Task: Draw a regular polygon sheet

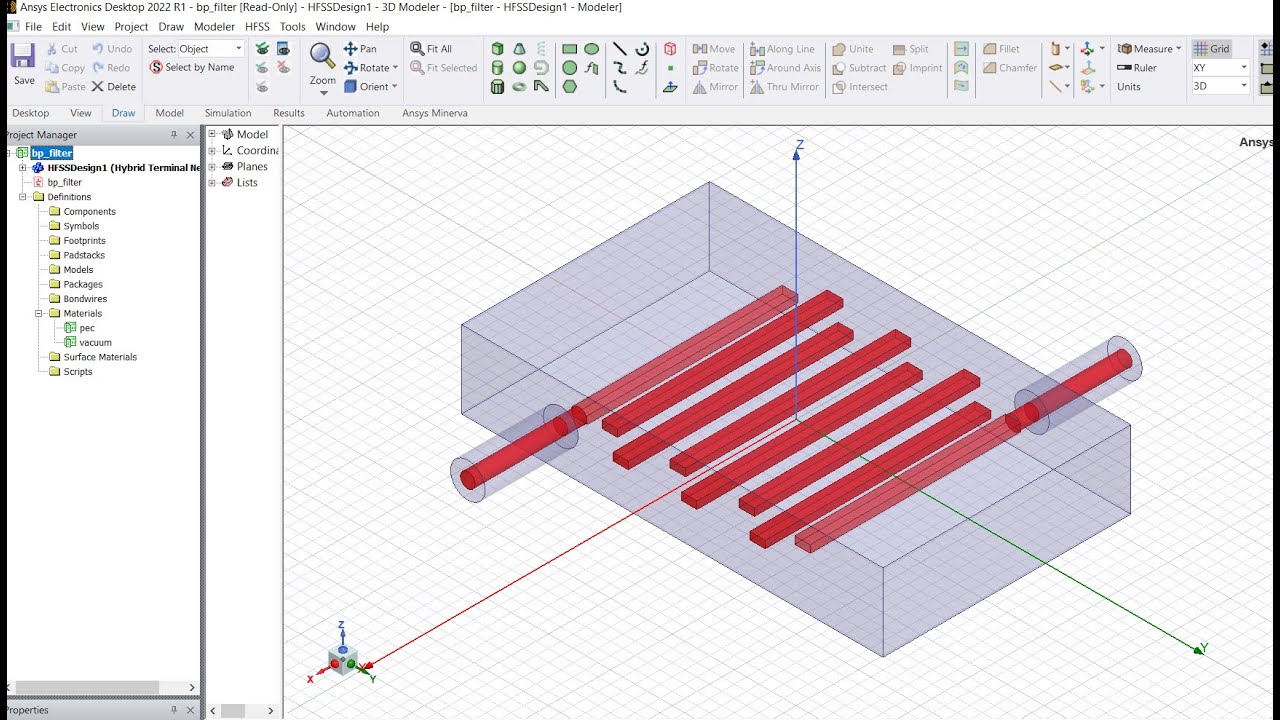Action: [x=569, y=87]
